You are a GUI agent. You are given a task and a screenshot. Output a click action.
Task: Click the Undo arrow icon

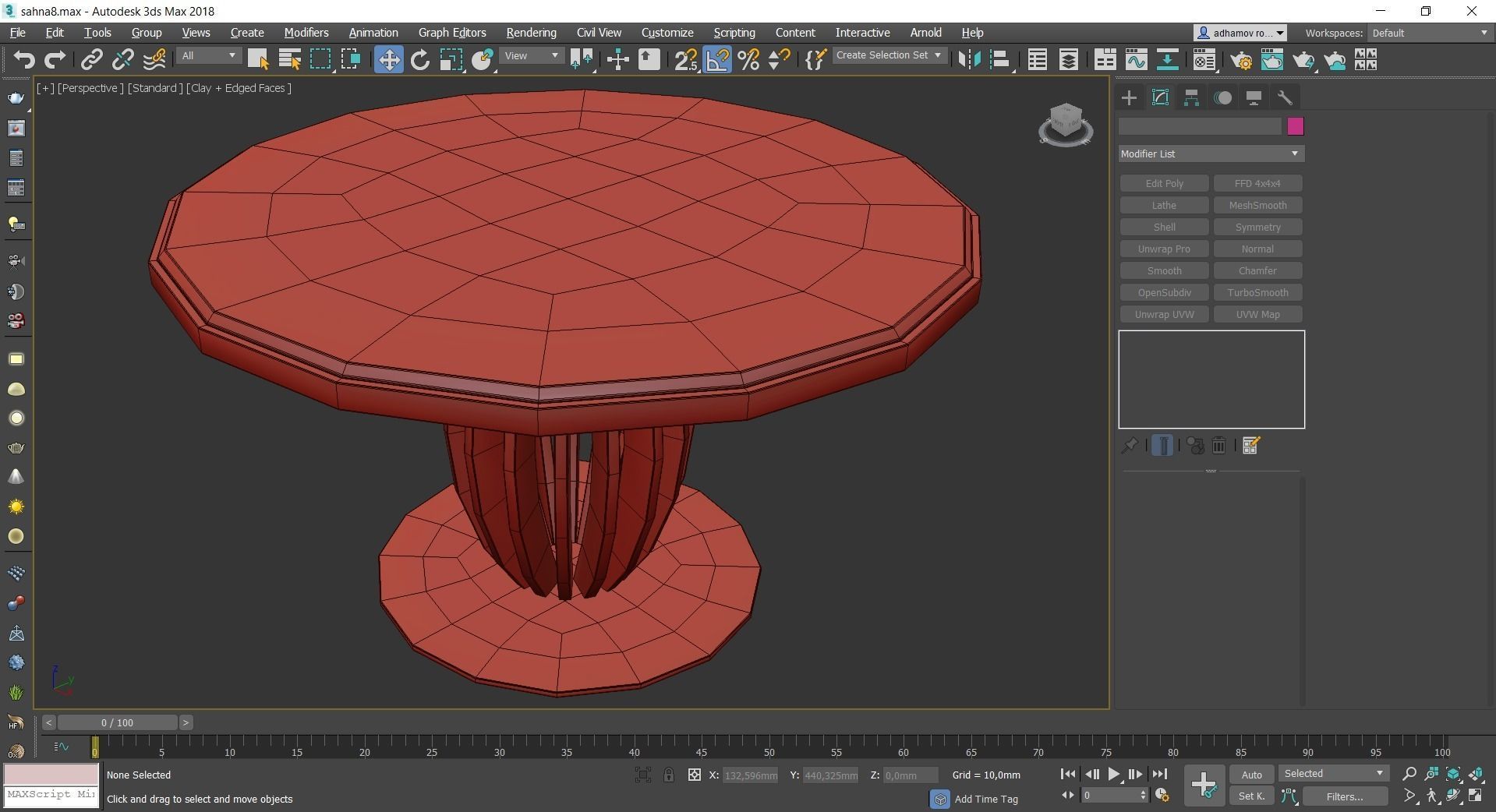tap(24, 60)
